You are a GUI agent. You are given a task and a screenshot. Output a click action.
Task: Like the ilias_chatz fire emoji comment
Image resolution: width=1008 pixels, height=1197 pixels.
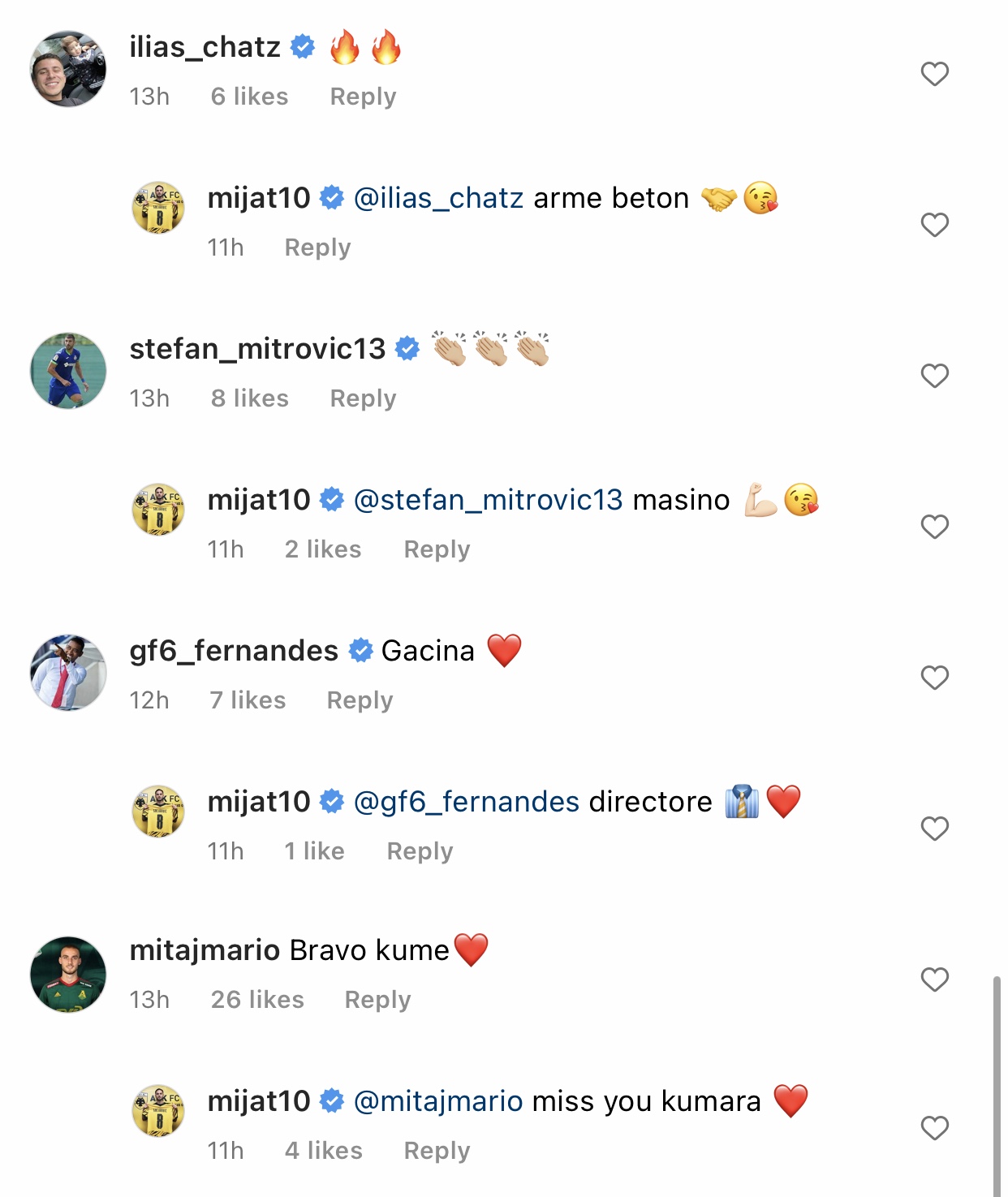[934, 74]
